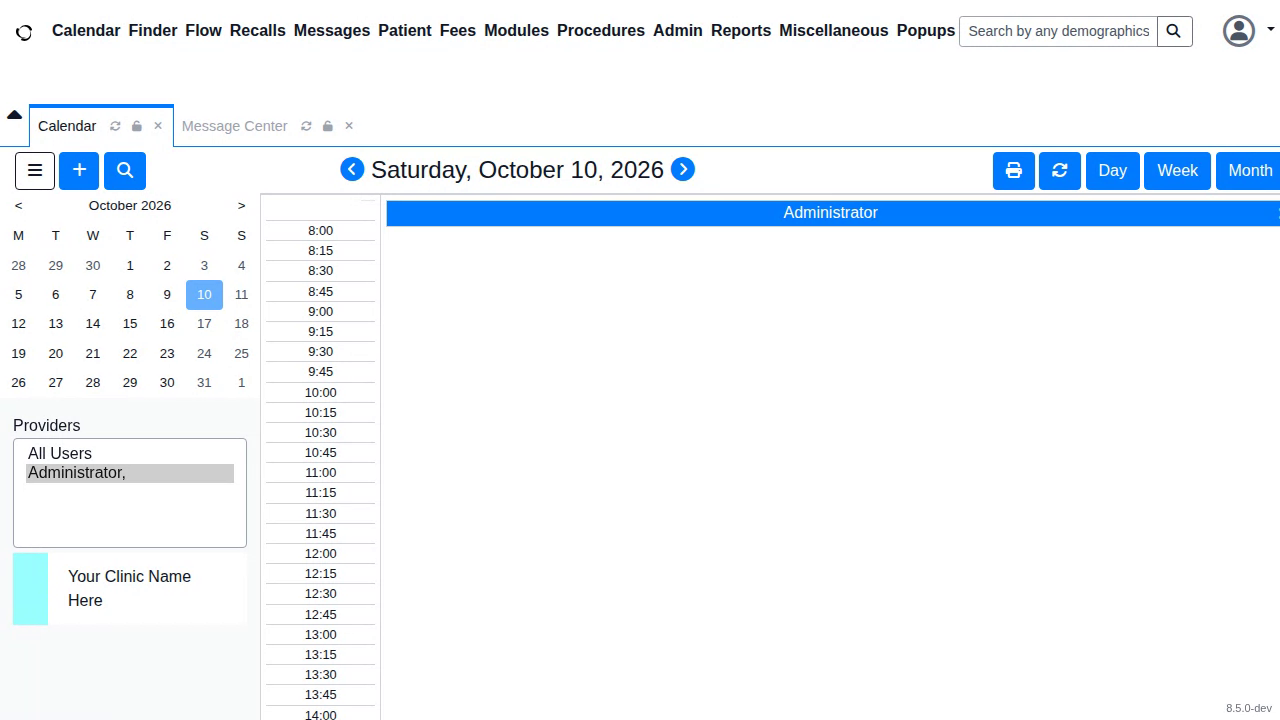Select October 22 in mini calendar
Image resolution: width=1280 pixels, height=720 pixels.
coord(130,354)
